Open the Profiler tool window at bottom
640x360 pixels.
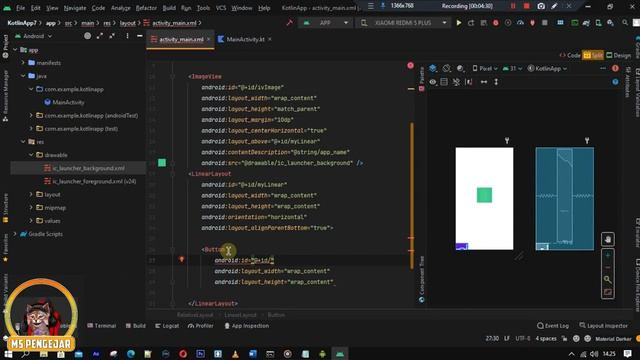pyautogui.click(x=200, y=326)
